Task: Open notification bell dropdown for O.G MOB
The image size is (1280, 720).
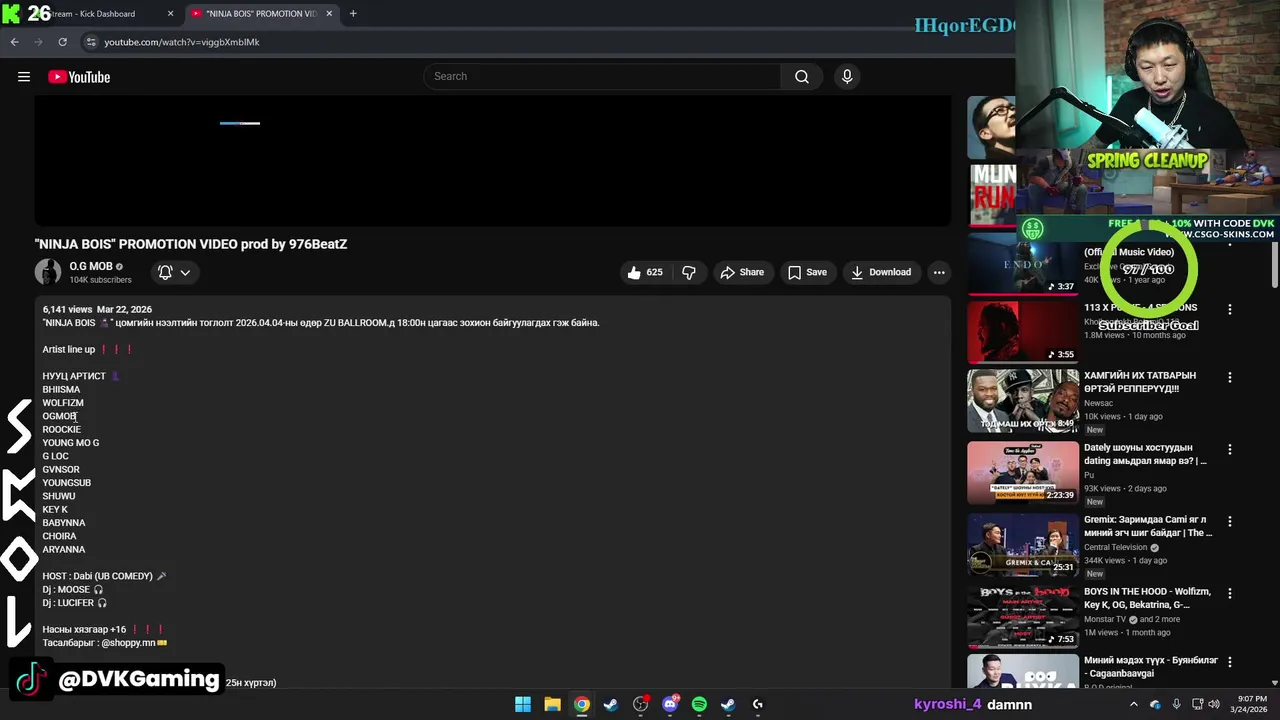Action: (x=174, y=272)
